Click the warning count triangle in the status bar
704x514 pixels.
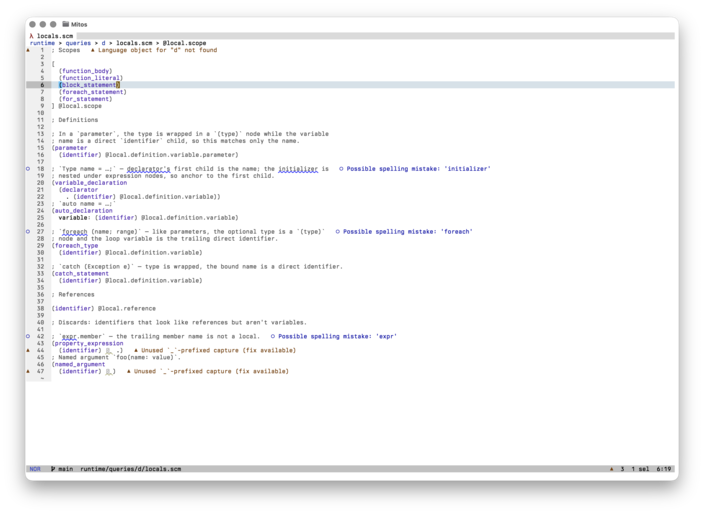[x=612, y=469]
